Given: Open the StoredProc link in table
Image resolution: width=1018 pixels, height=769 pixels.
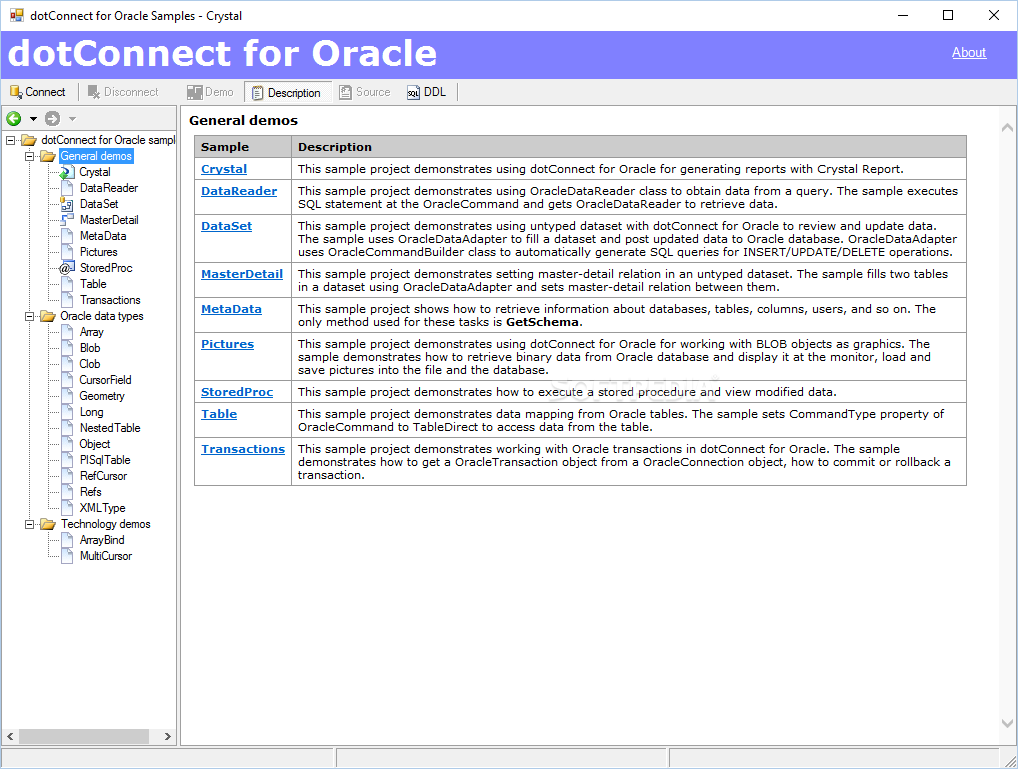Looking at the screenshot, I should [x=237, y=392].
